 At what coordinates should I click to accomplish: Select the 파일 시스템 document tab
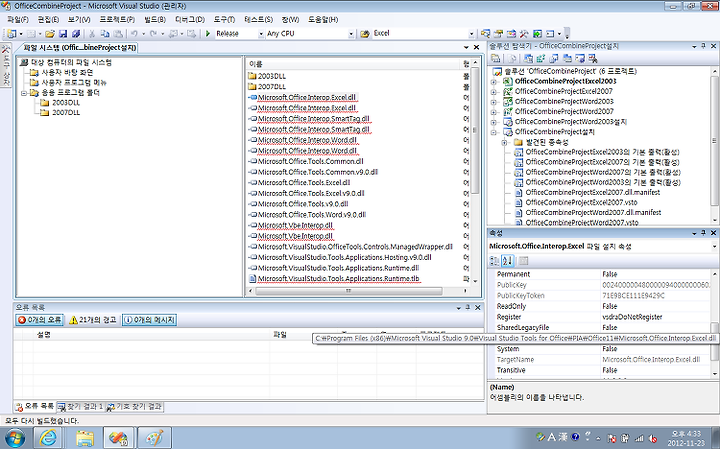[x=78, y=48]
